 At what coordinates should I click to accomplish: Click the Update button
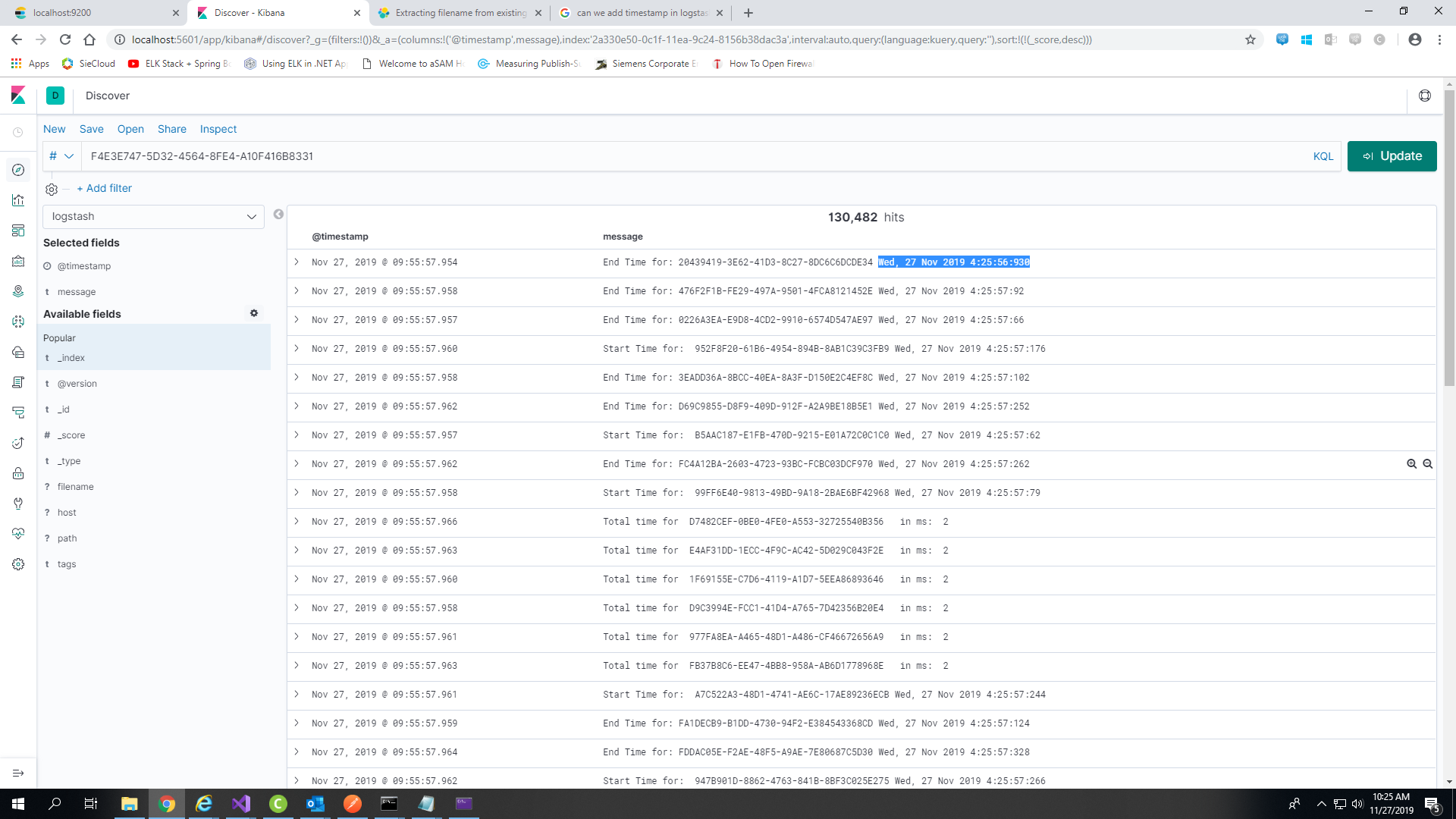point(1392,156)
